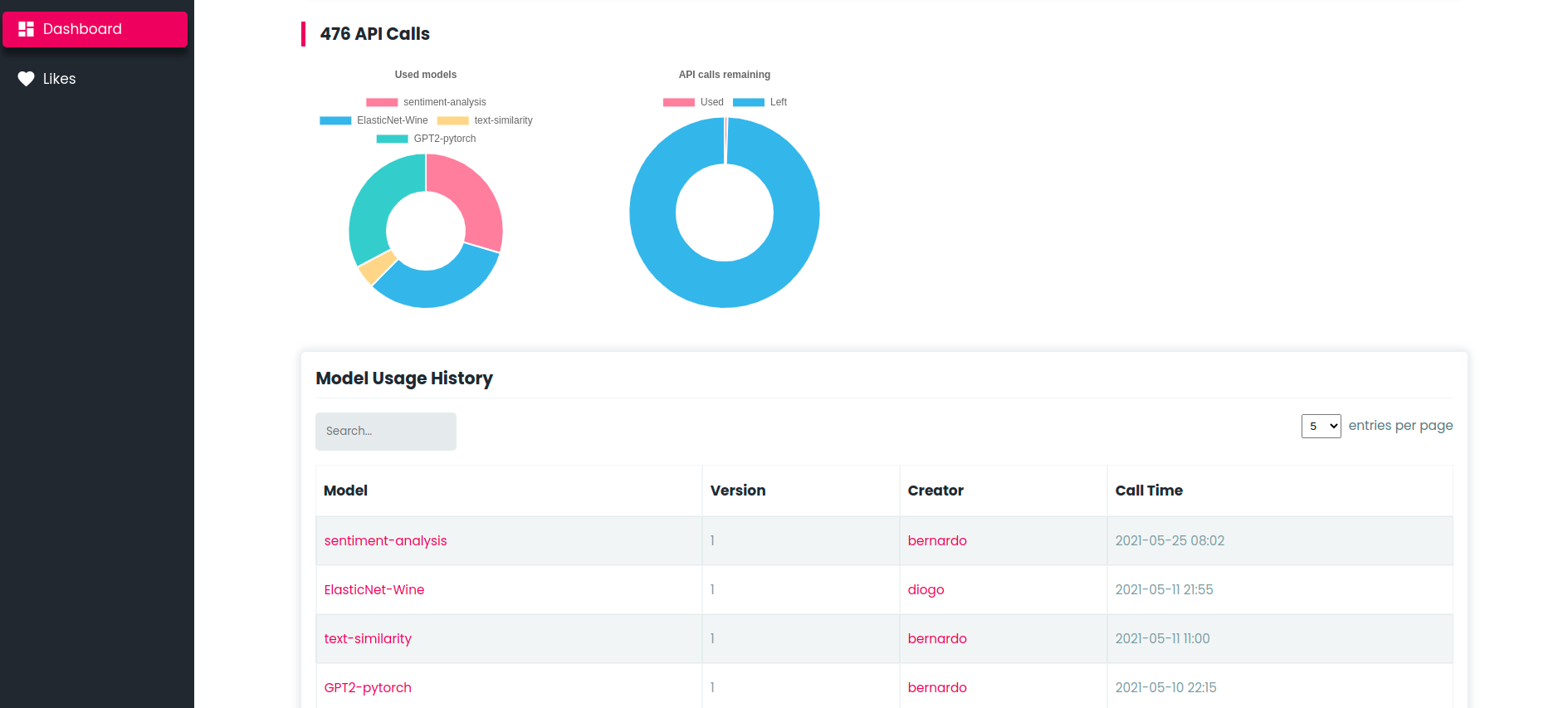Click the Likes heart icon
Image resolution: width=1568 pixels, height=708 pixels.
pyautogui.click(x=27, y=79)
